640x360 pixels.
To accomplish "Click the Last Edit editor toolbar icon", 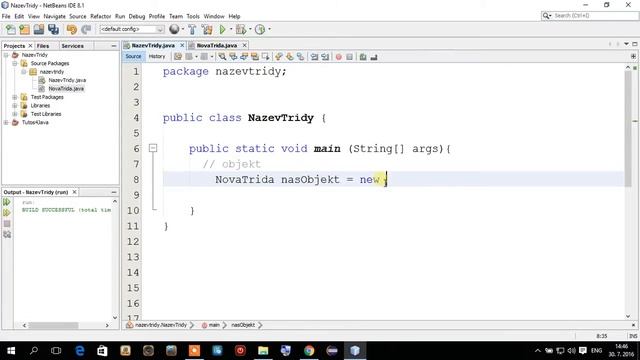I will [178, 57].
